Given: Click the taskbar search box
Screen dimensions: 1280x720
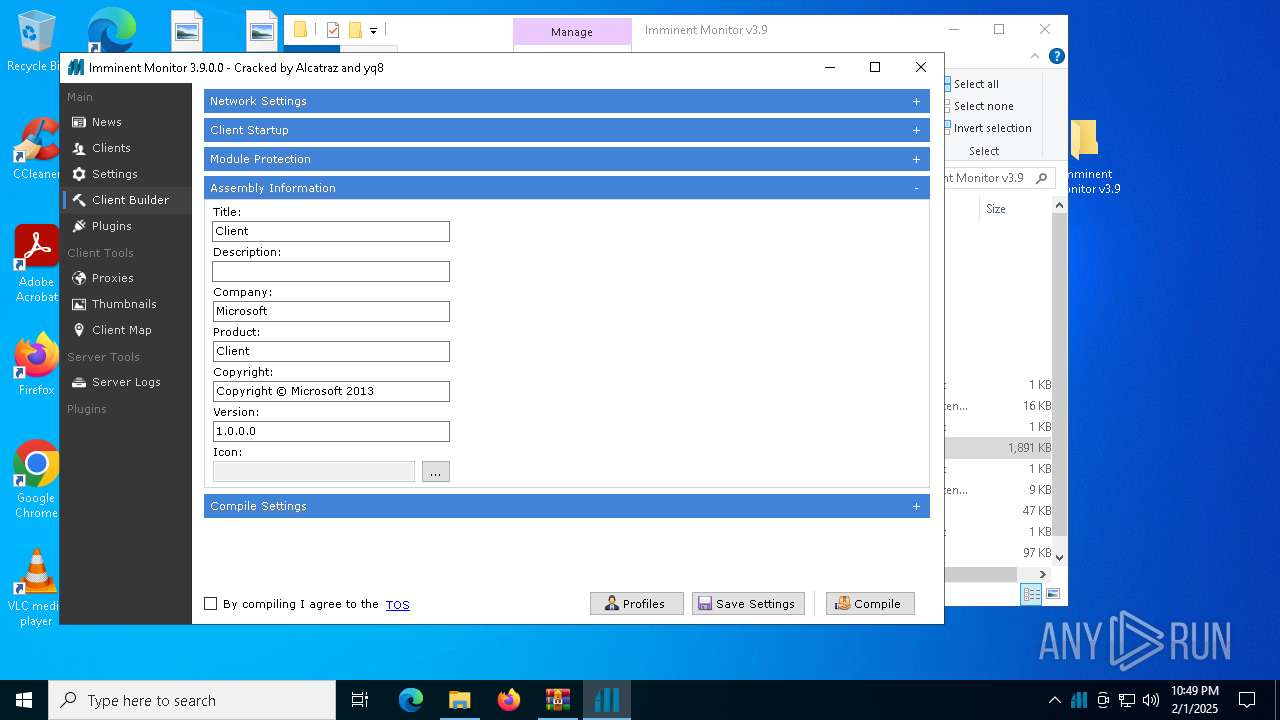Looking at the screenshot, I should pos(192,700).
